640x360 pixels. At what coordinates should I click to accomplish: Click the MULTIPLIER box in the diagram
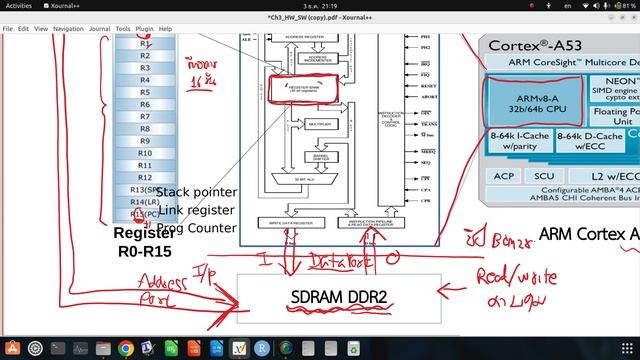(320, 124)
